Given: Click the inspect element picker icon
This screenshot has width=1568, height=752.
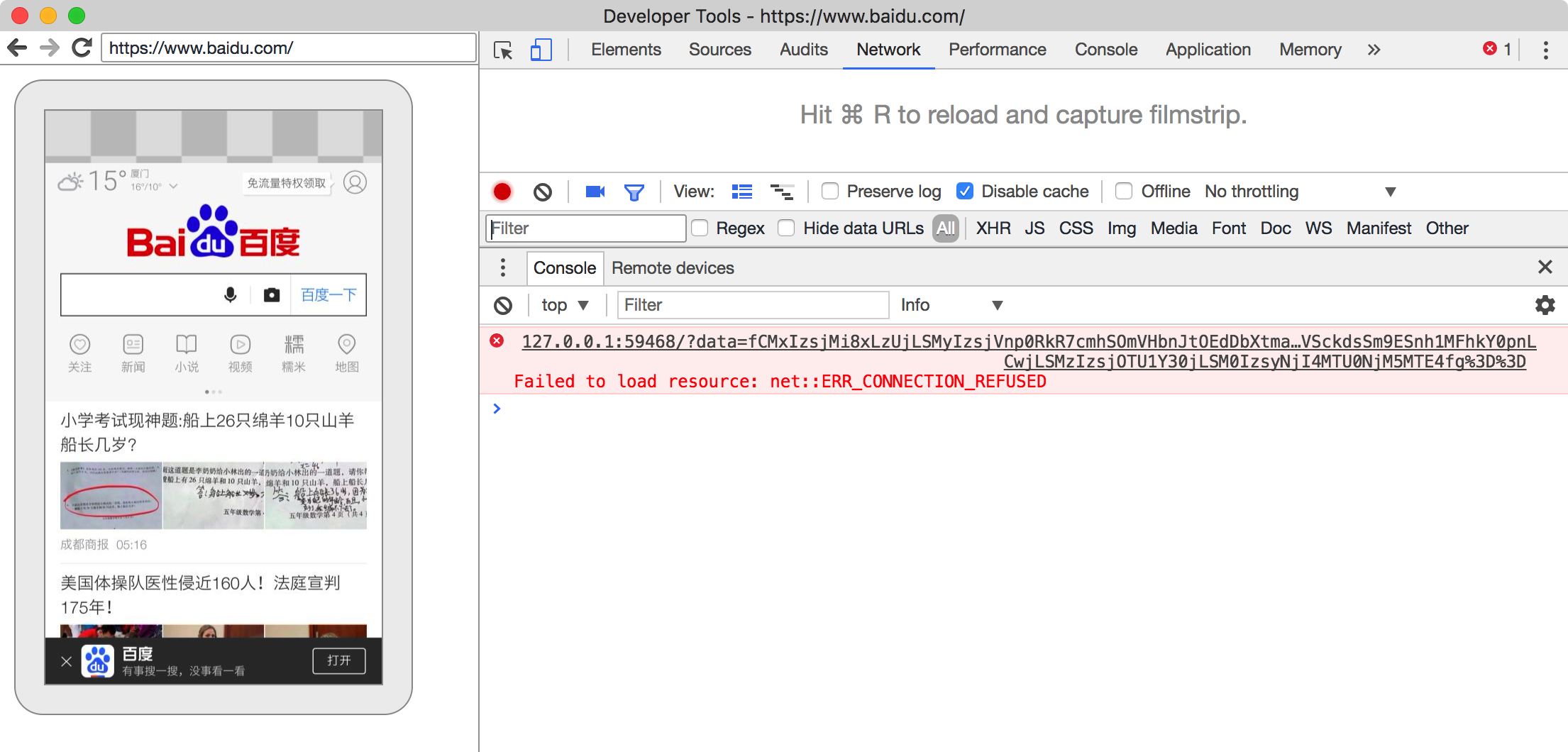Looking at the screenshot, I should click(x=503, y=50).
